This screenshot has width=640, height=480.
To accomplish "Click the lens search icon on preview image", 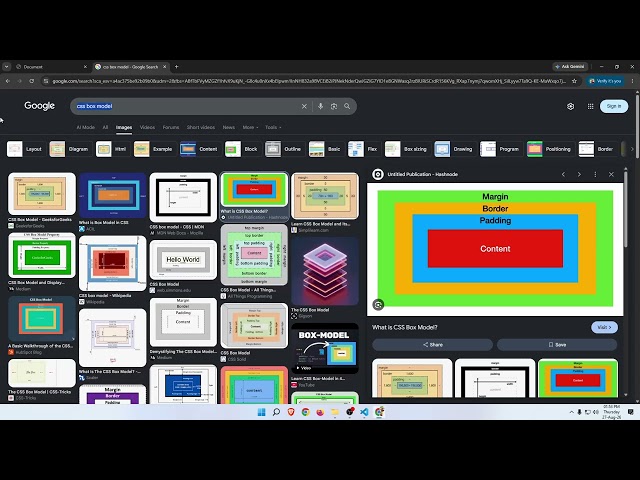I will (x=378, y=304).
